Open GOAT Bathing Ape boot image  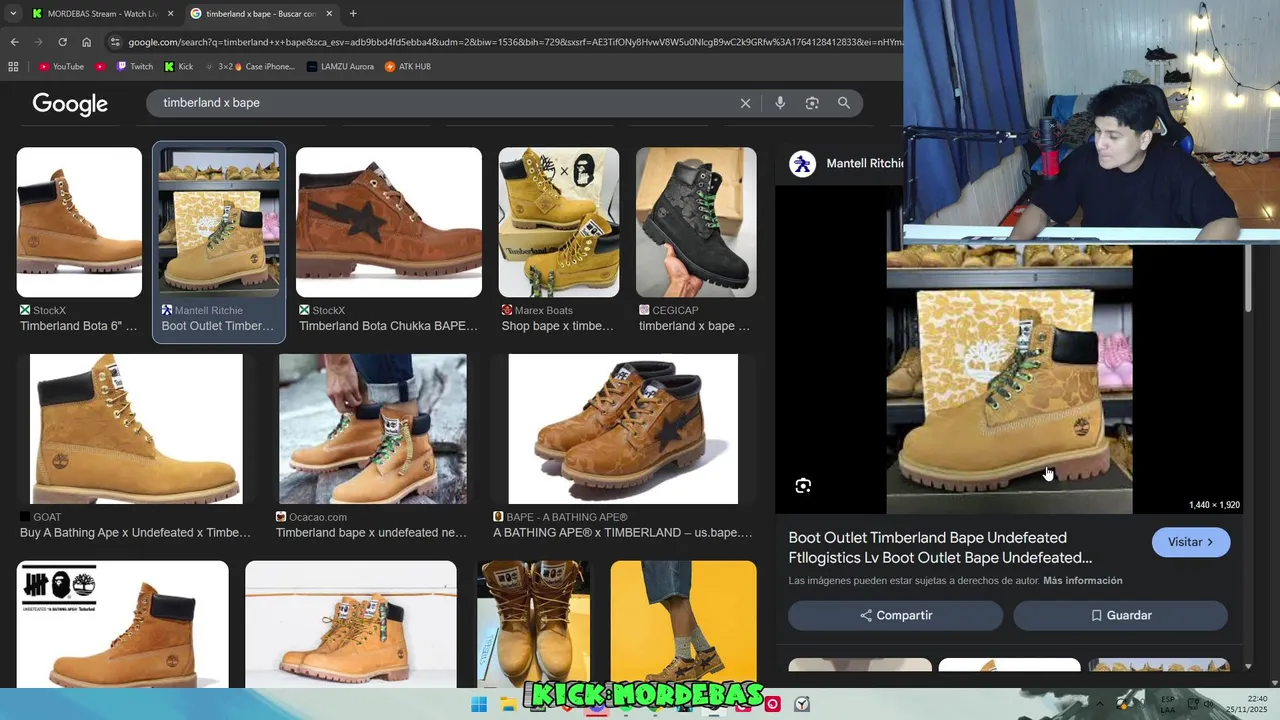(136, 429)
